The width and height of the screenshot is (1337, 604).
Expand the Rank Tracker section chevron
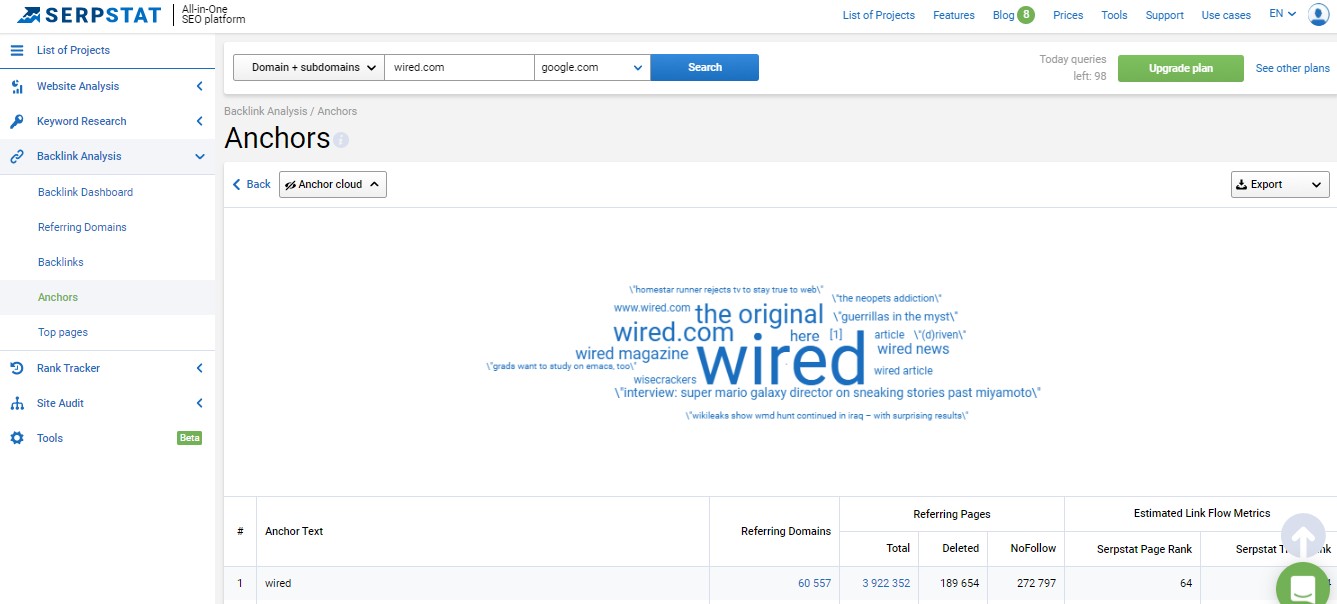(x=200, y=368)
